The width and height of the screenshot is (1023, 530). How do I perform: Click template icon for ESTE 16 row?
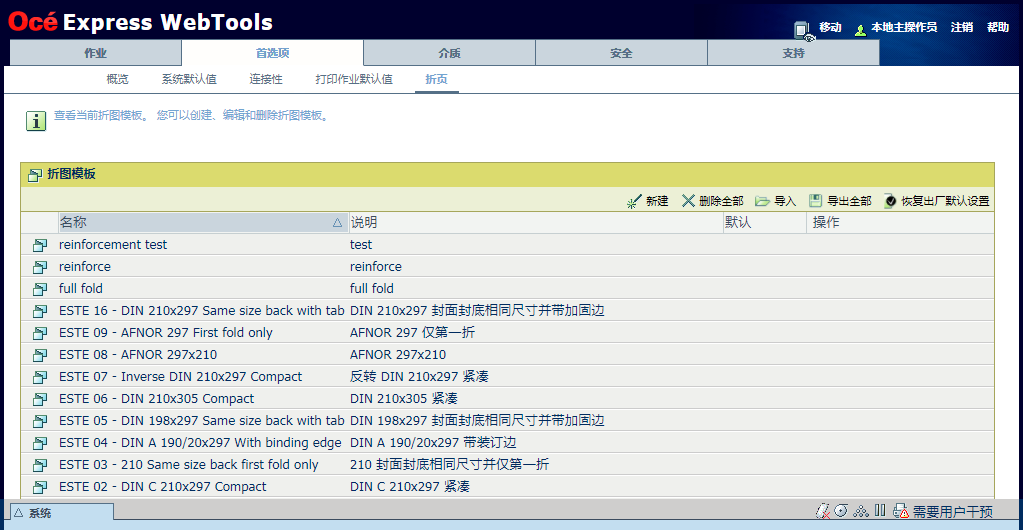pyautogui.click(x=40, y=311)
